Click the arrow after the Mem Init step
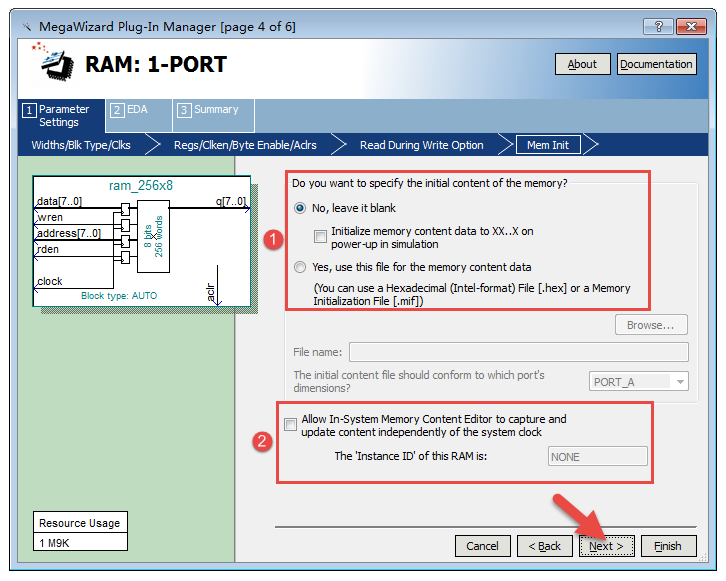The width and height of the screenshot is (726, 581). tap(591, 145)
